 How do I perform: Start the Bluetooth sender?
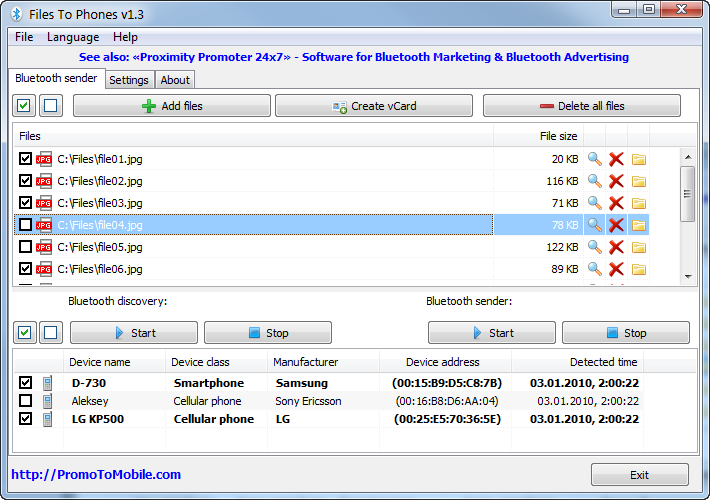pyautogui.click(x=492, y=333)
